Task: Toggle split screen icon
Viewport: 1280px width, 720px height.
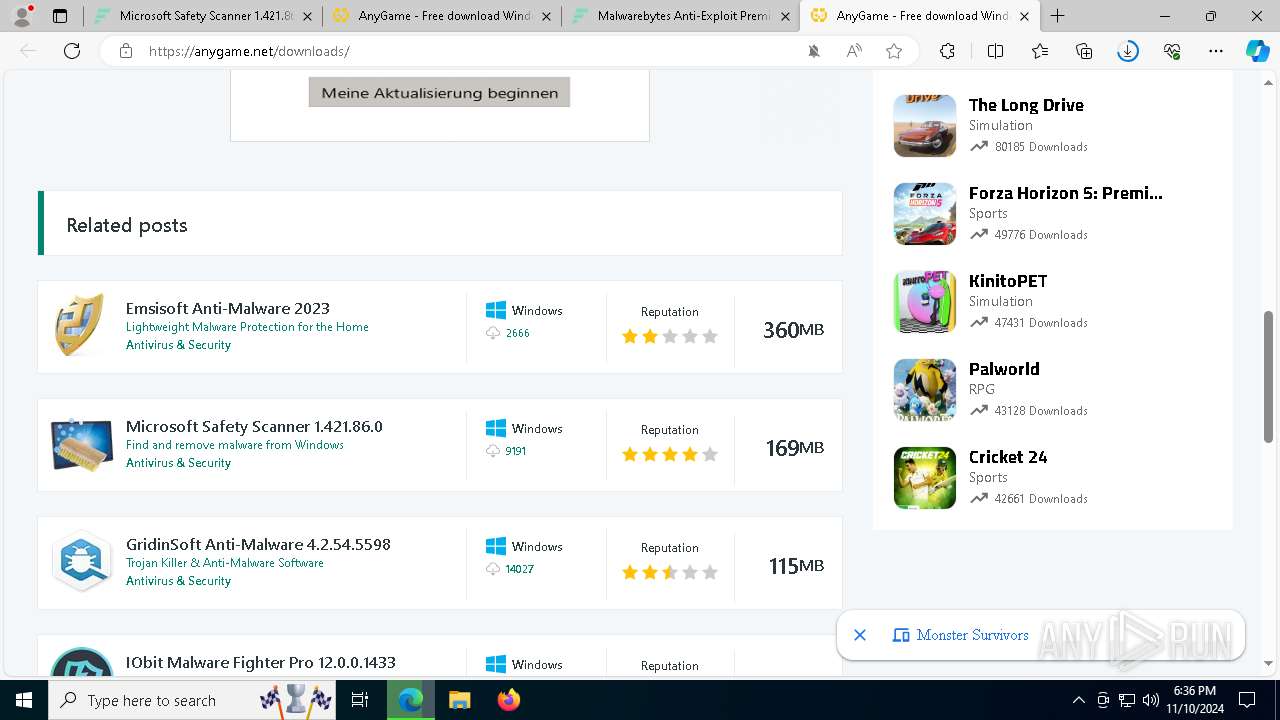Action: [x=995, y=51]
